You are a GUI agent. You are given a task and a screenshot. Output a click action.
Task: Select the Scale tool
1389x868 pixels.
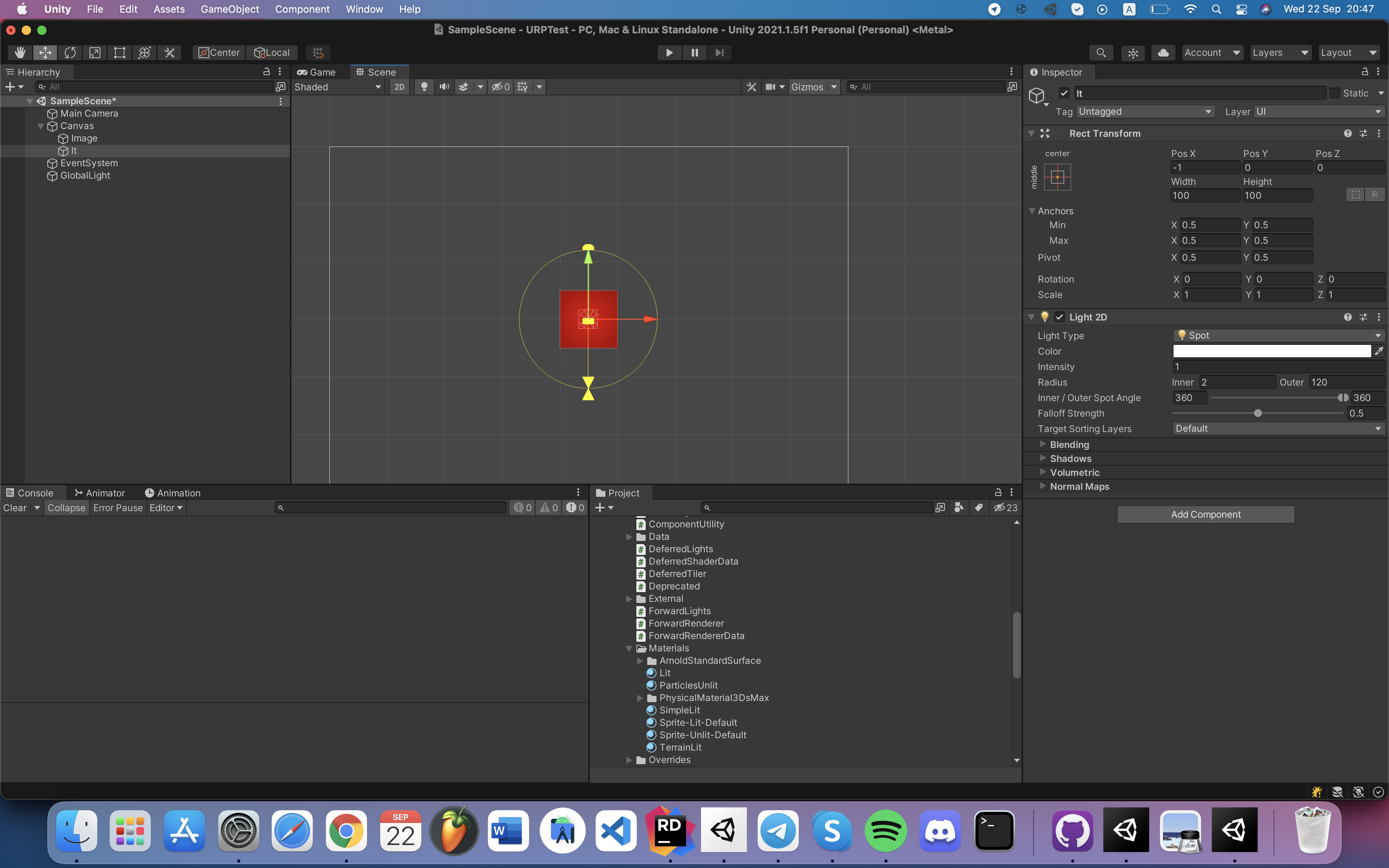(x=95, y=53)
